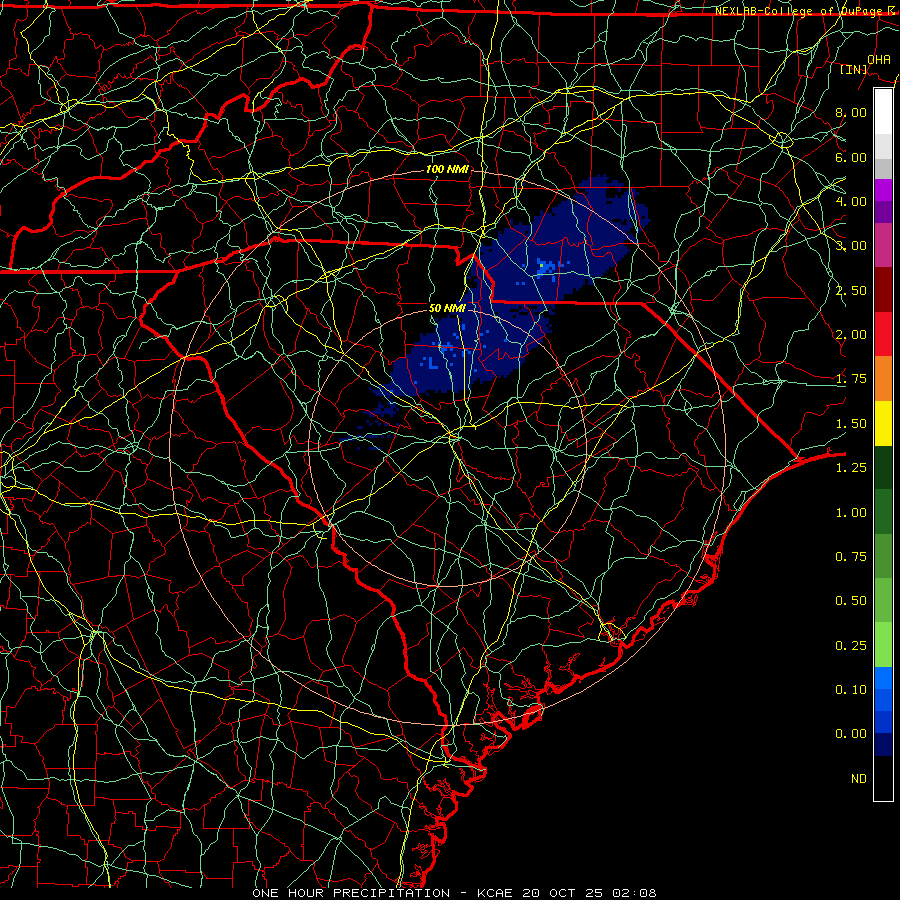The width and height of the screenshot is (900, 900).
Task: Select the dark red legend swatch
Action: [x=883, y=290]
